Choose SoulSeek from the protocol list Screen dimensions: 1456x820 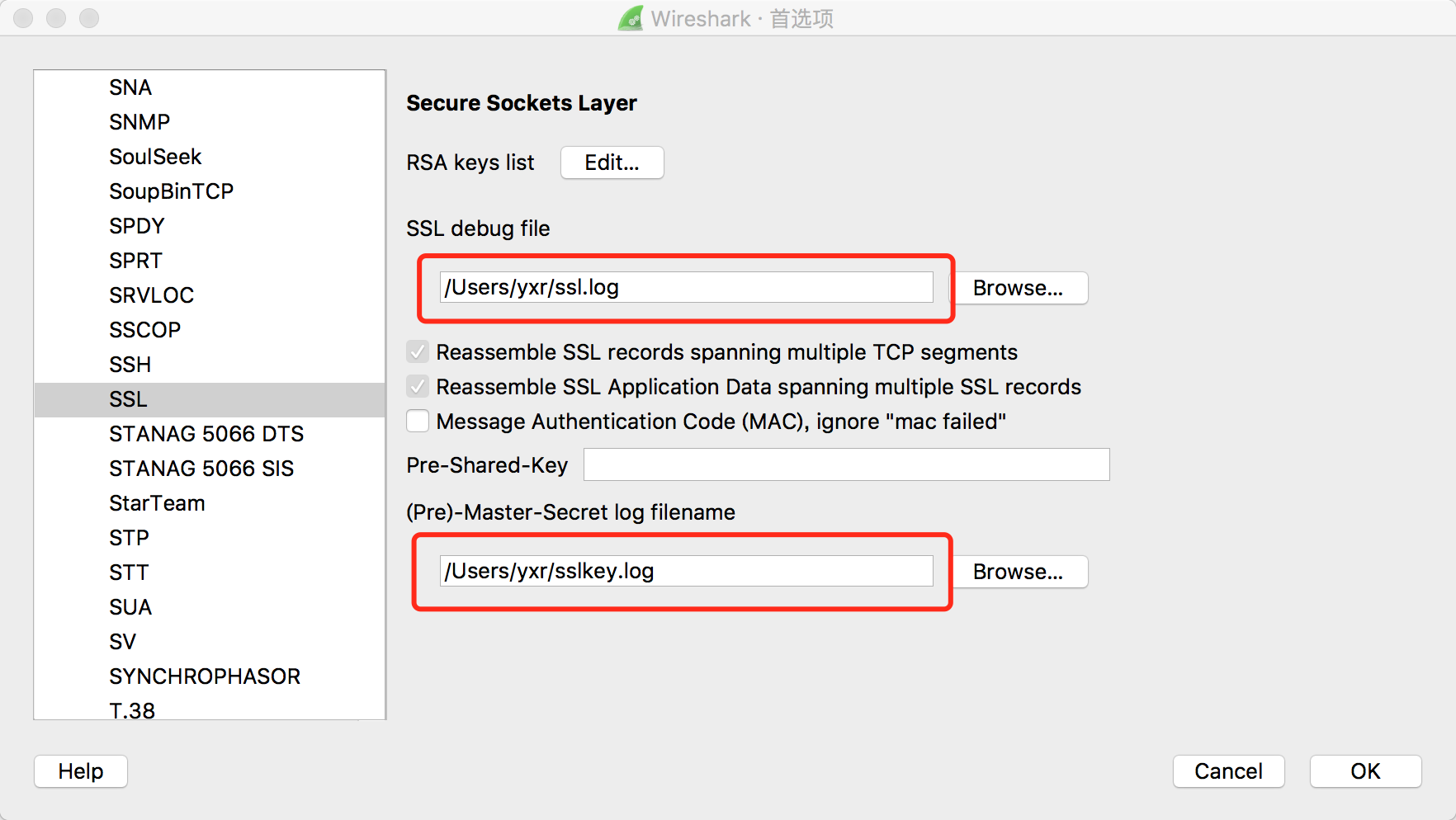[210, 157]
